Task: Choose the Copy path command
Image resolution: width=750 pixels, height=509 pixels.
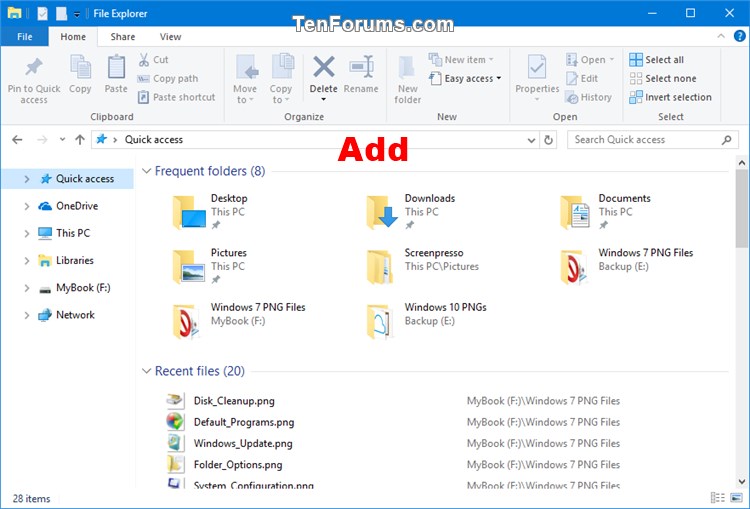Action: click(x=167, y=78)
